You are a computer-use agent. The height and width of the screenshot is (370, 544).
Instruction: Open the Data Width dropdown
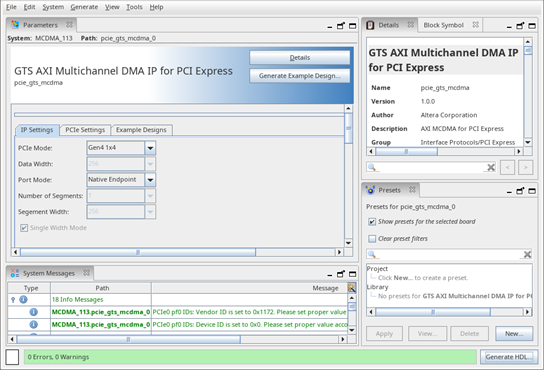[150, 164]
